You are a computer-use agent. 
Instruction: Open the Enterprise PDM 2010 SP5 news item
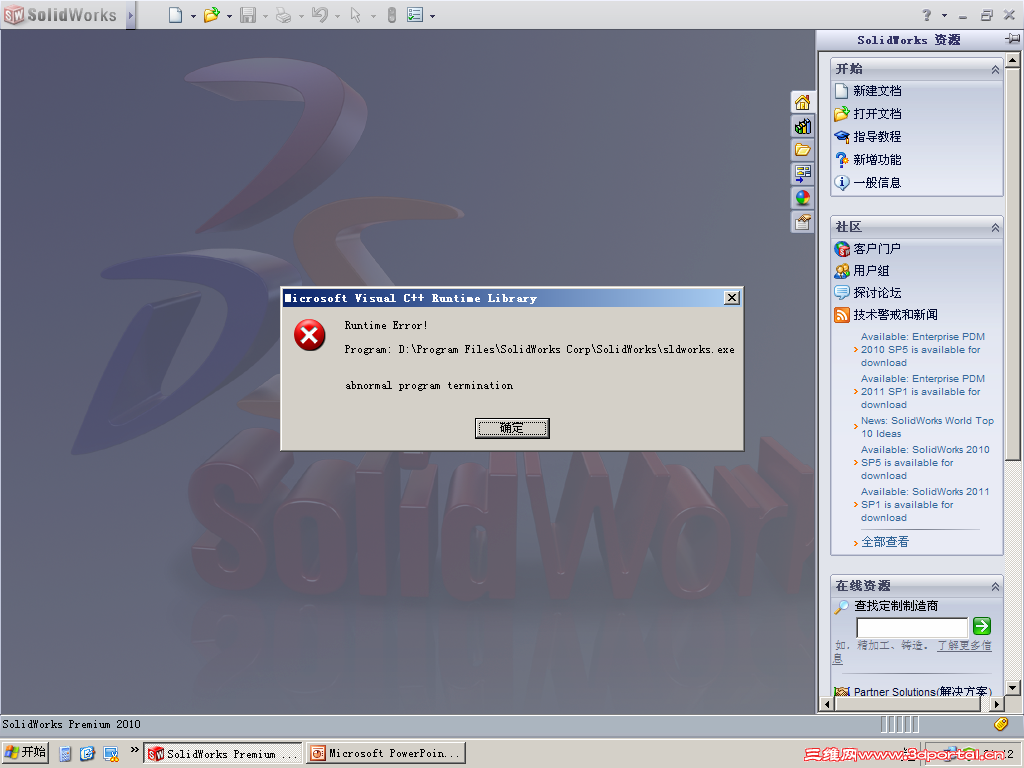922,349
